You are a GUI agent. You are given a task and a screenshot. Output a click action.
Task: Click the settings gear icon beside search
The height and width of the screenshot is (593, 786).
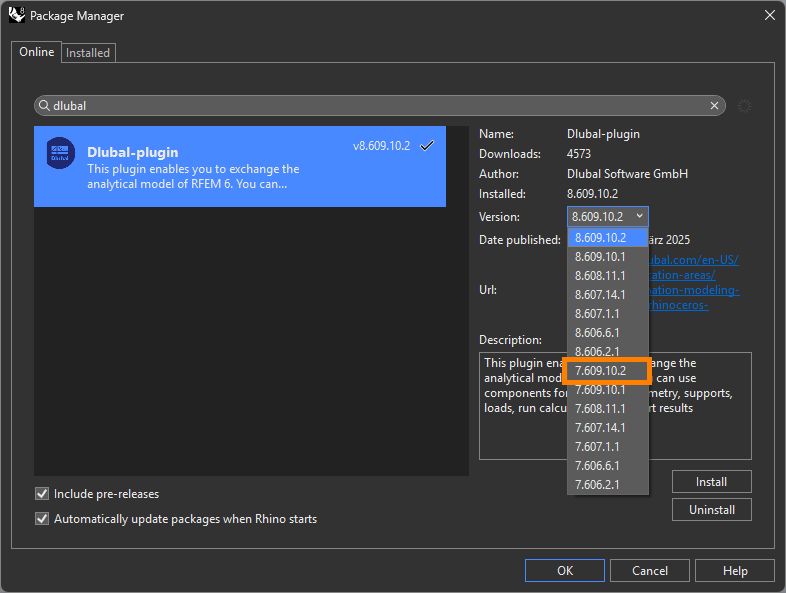point(744,106)
